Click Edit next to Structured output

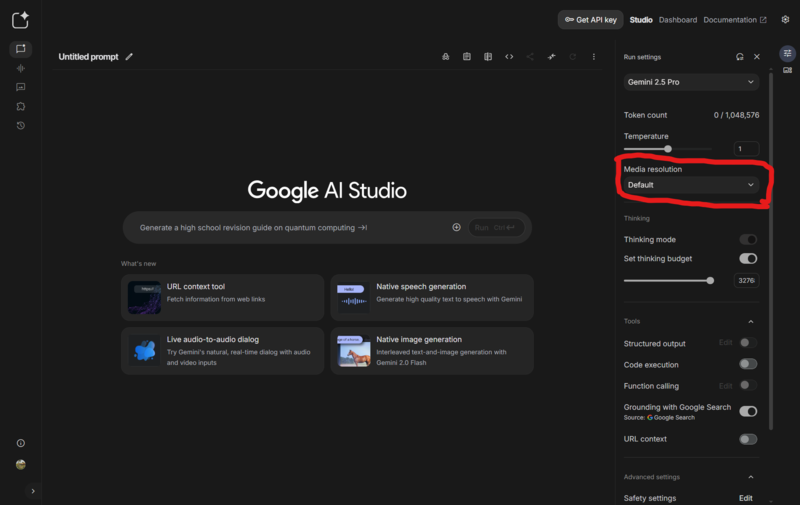click(726, 343)
